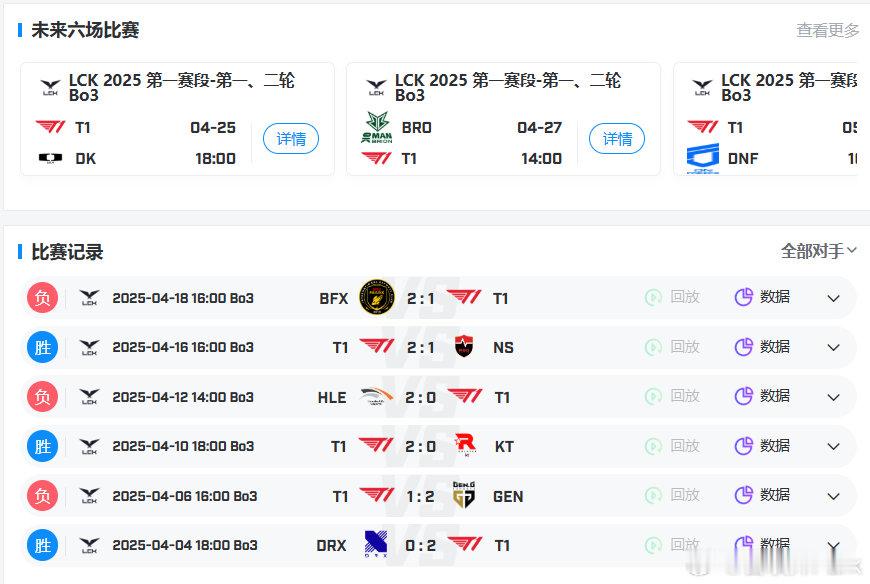Click the DK team logo in upcoming match

click(50, 158)
